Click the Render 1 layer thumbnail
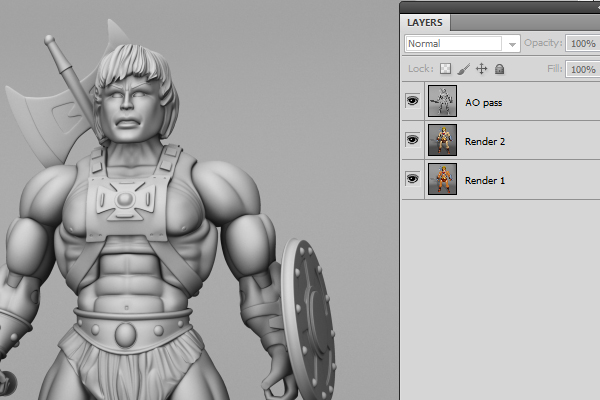This screenshot has width=600, height=400. click(x=442, y=179)
